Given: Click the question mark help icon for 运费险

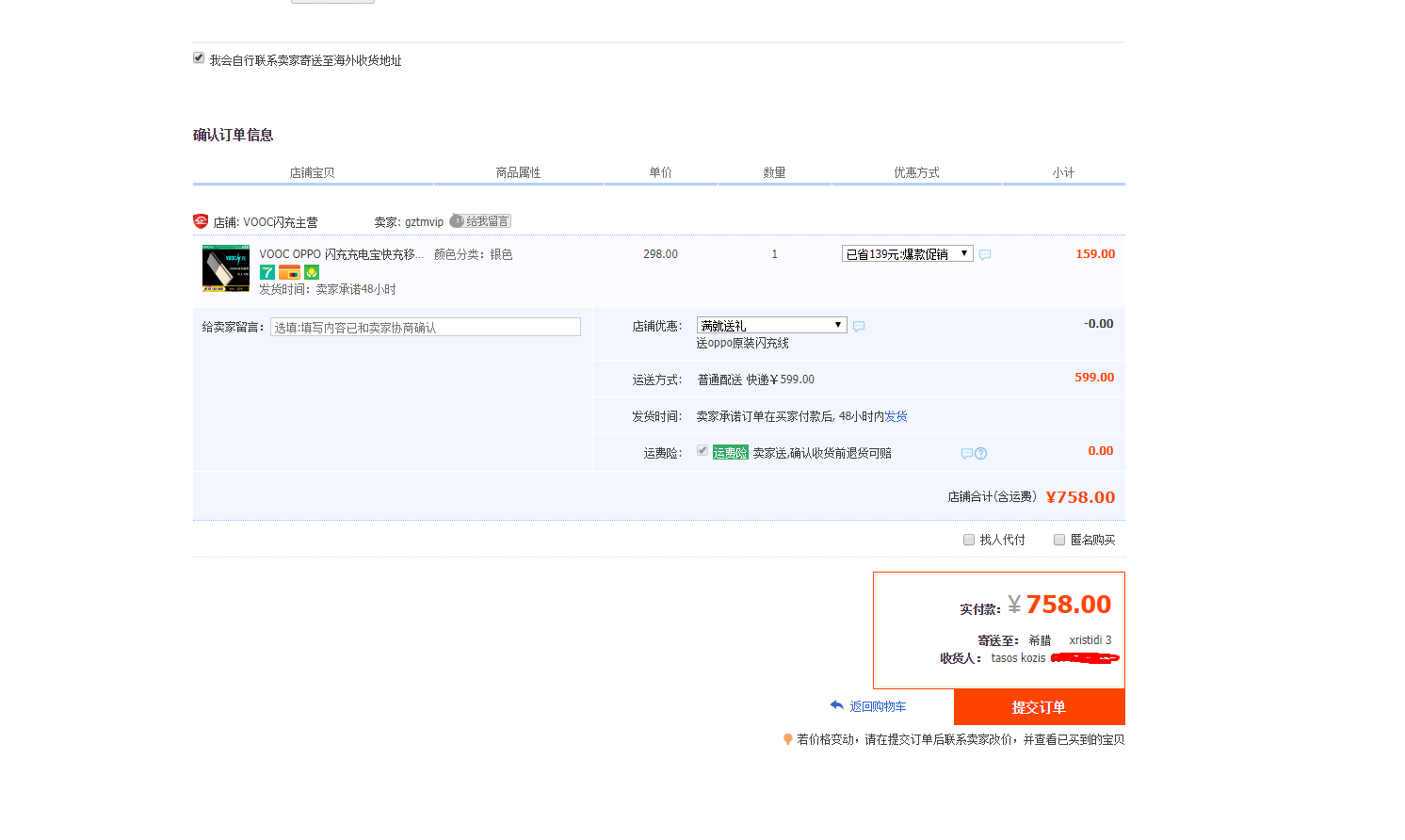Looking at the screenshot, I should (x=981, y=454).
